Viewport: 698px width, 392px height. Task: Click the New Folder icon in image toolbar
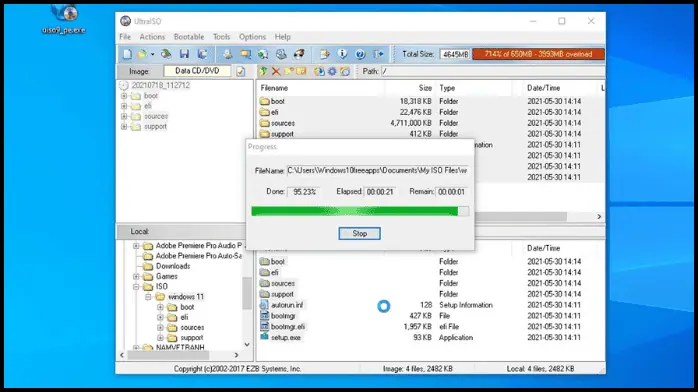289,71
